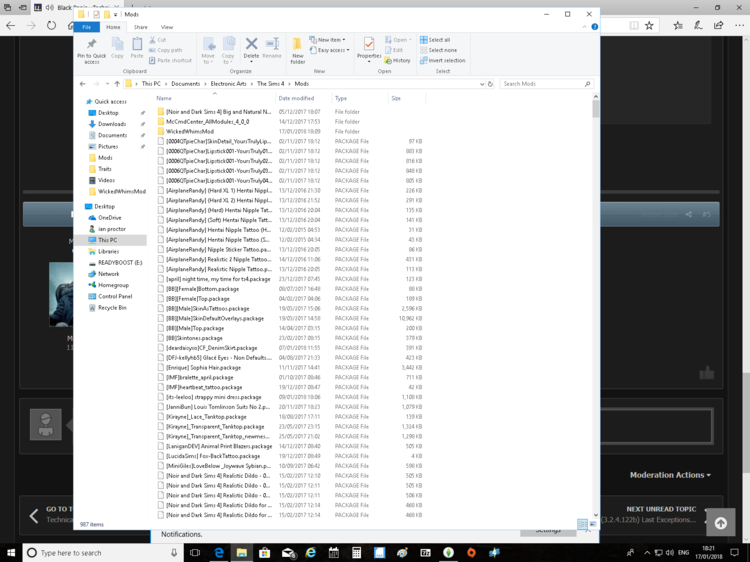Open the Microsoft Store taskbar icon
Image resolution: width=750 pixels, height=562 pixels.
pos(264,553)
